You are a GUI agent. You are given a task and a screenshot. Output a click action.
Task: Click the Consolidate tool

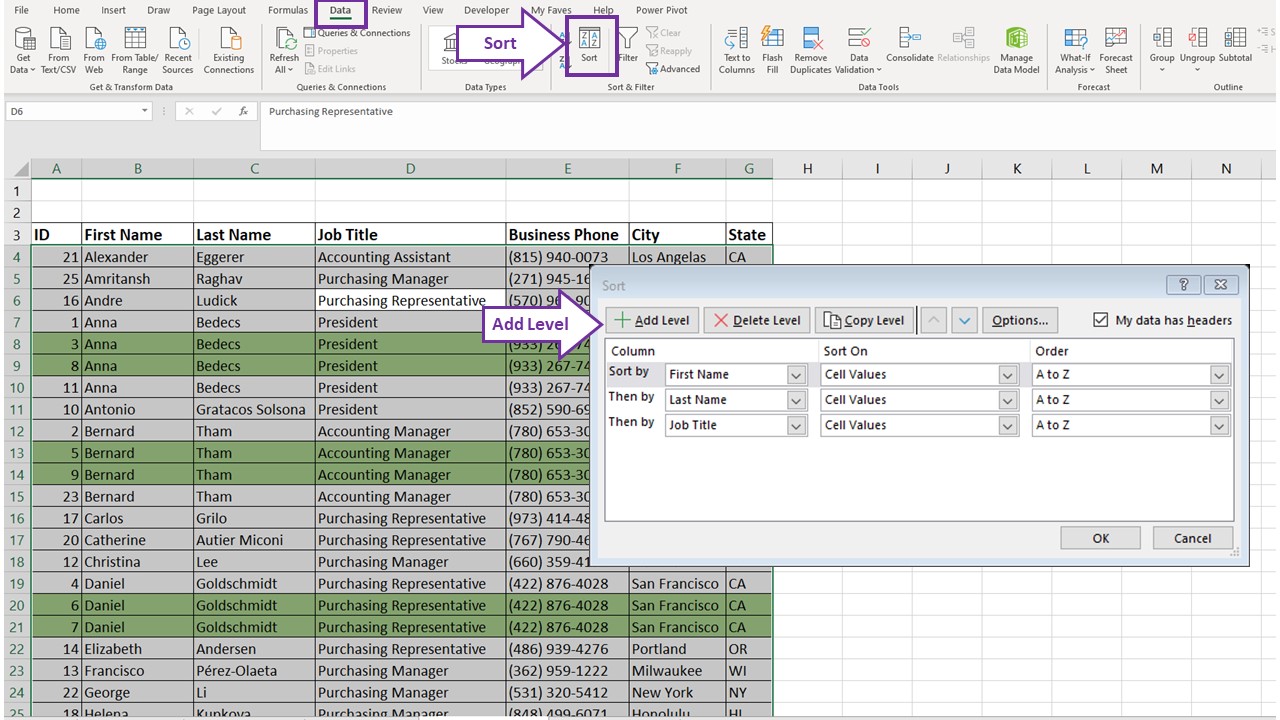[909, 45]
